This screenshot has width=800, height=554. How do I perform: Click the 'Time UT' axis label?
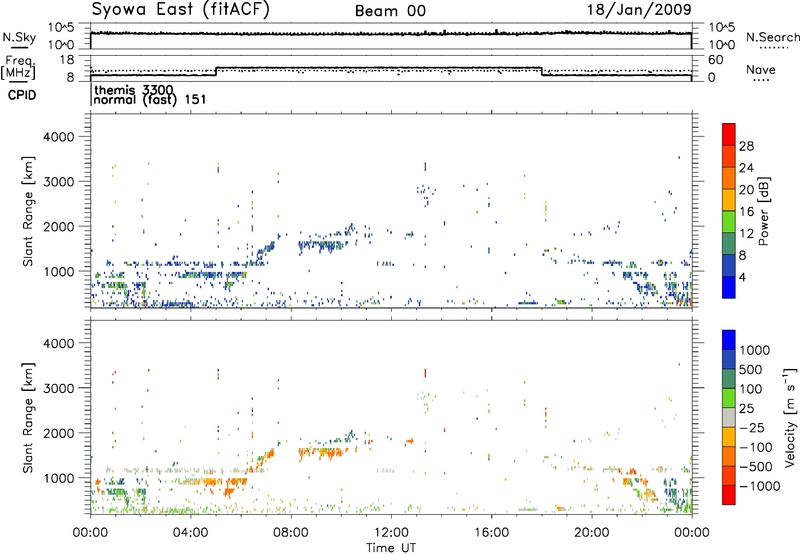[x=391, y=548]
